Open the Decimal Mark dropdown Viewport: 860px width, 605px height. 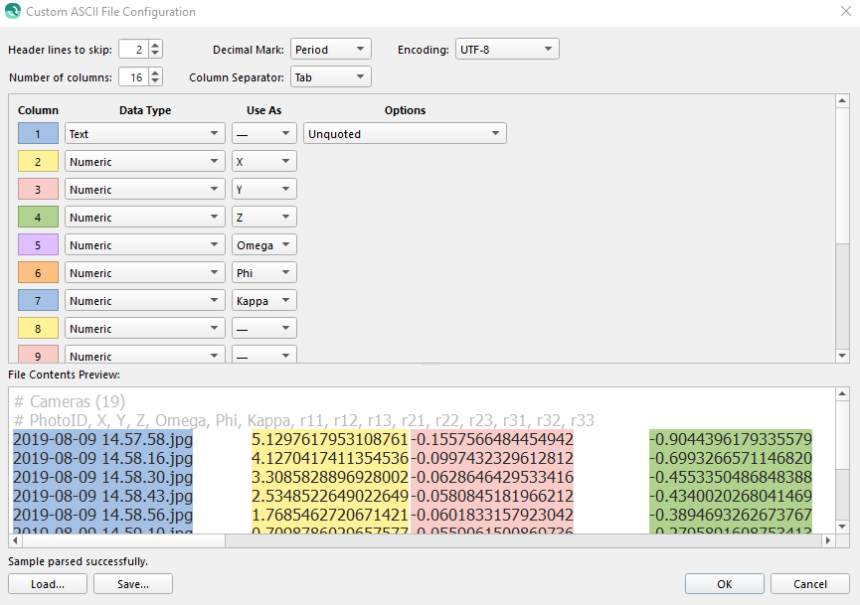click(330, 49)
